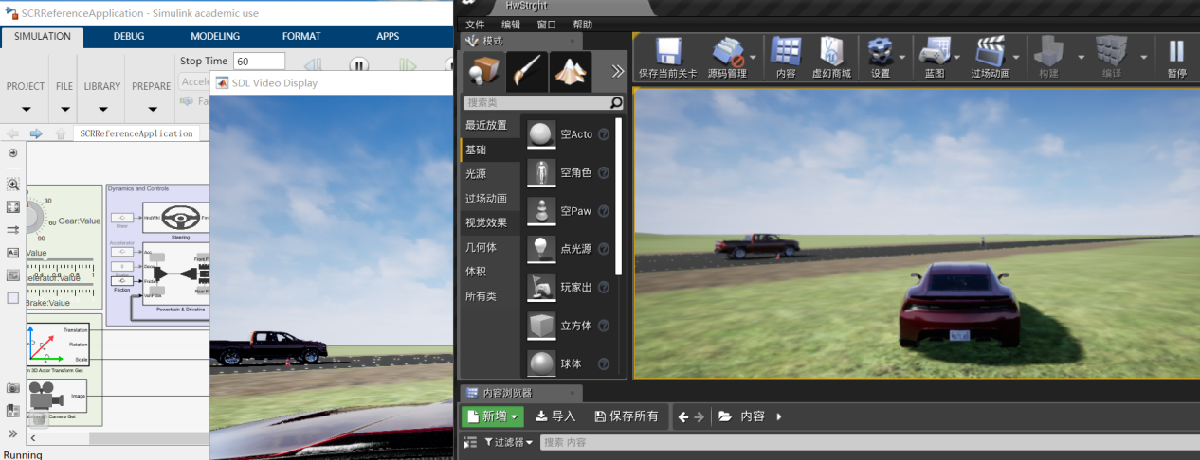Image resolution: width=1200 pixels, height=460 pixels.
Task: Open Source Control (源码管理) toolbar icon
Action: [x=726, y=51]
